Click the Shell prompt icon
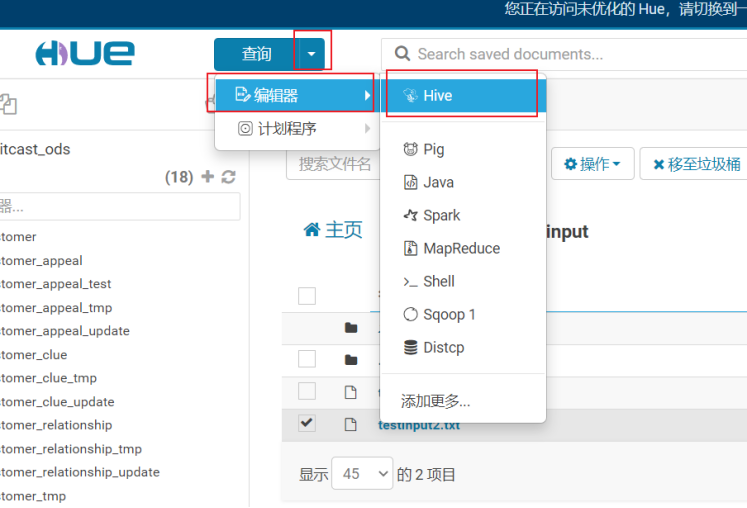747x508 pixels. 410,282
